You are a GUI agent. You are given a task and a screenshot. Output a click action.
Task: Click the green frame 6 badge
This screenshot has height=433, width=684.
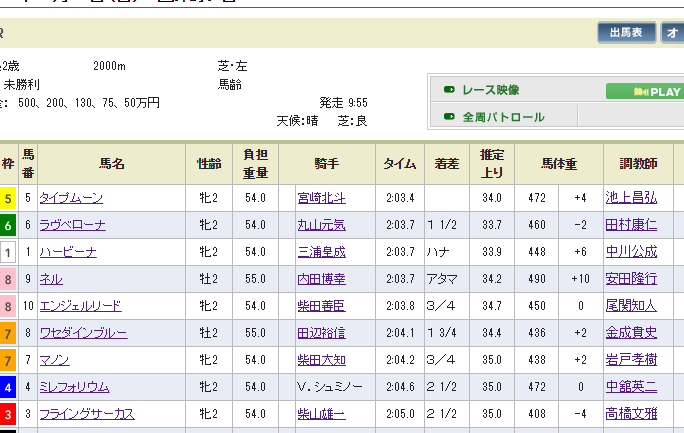[x=8, y=225]
